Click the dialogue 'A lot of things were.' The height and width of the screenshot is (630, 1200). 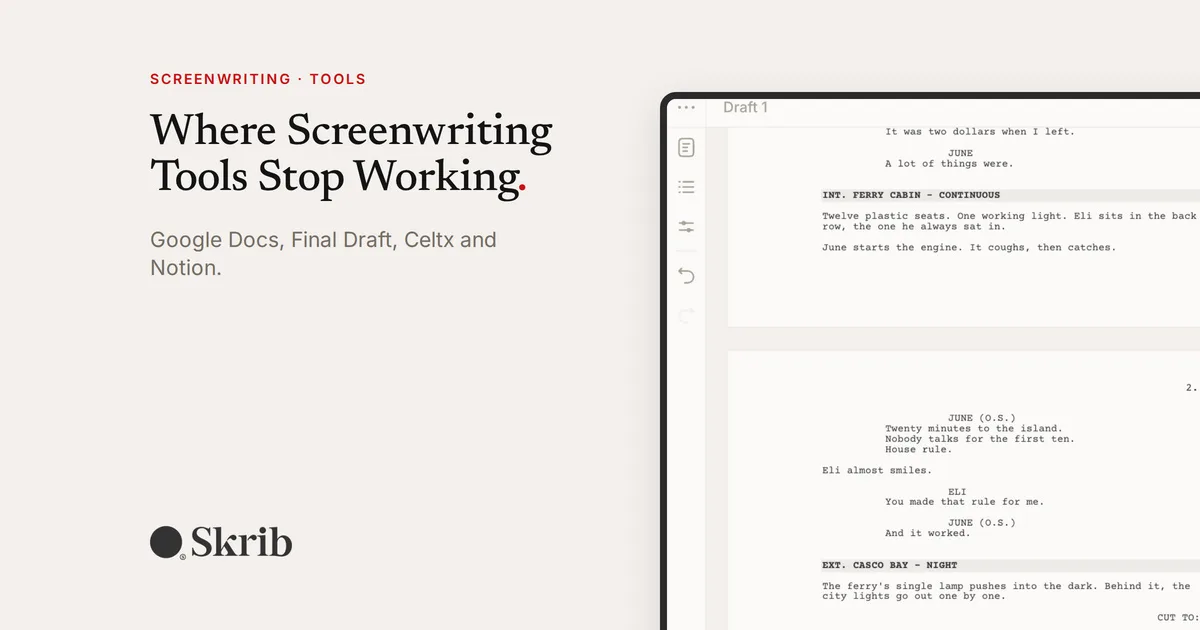tap(949, 164)
